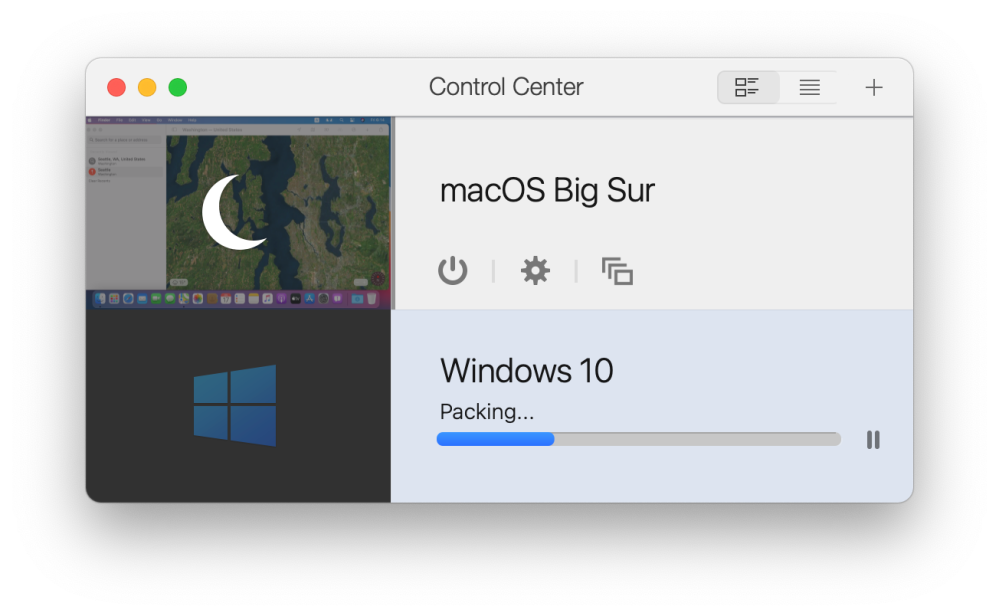Select the Windows 10 name label
The height and width of the screenshot is (616, 999).
point(526,371)
